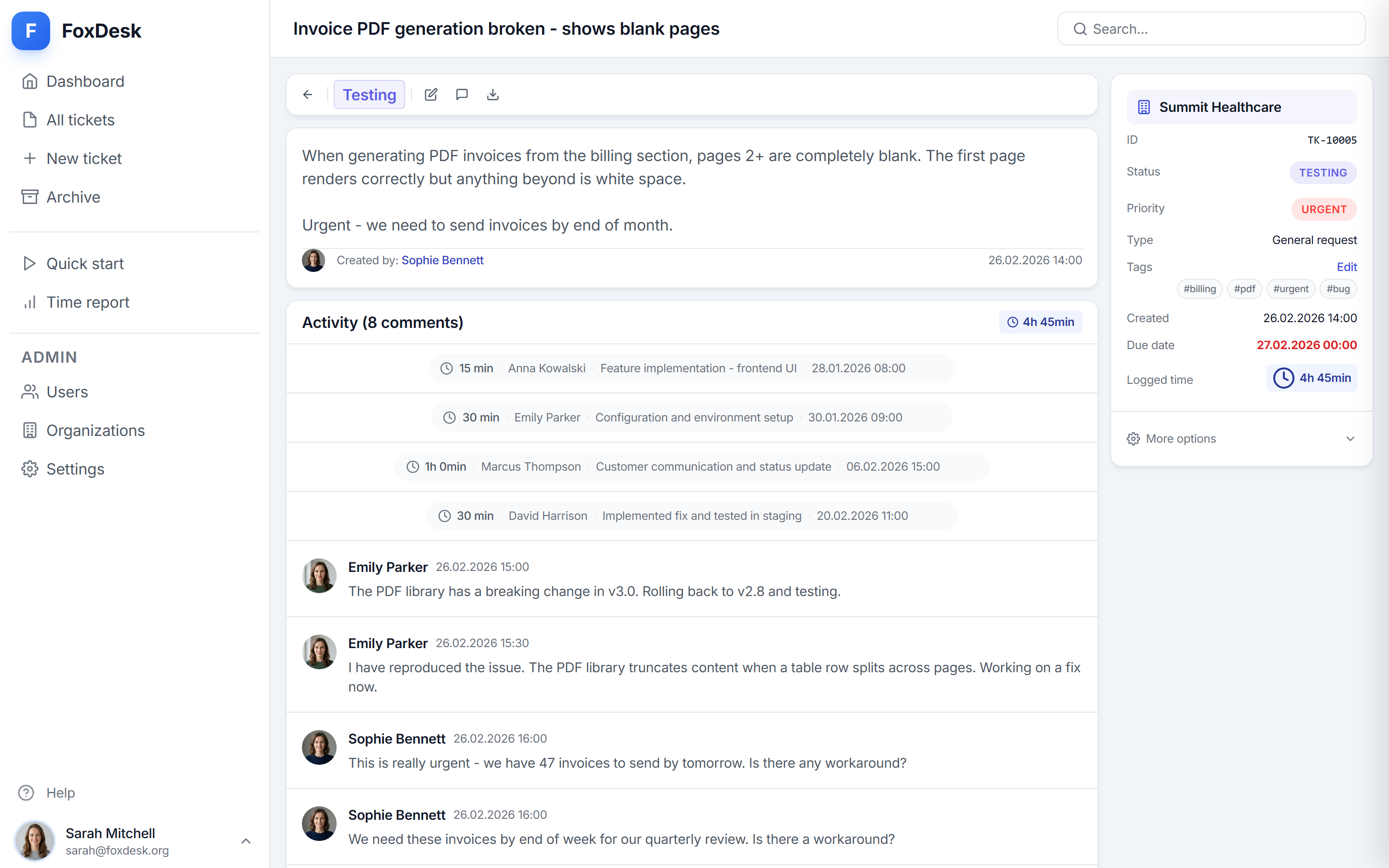Expand the More options section
Image resolution: width=1389 pixels, height=868 pixels.
1240,438
